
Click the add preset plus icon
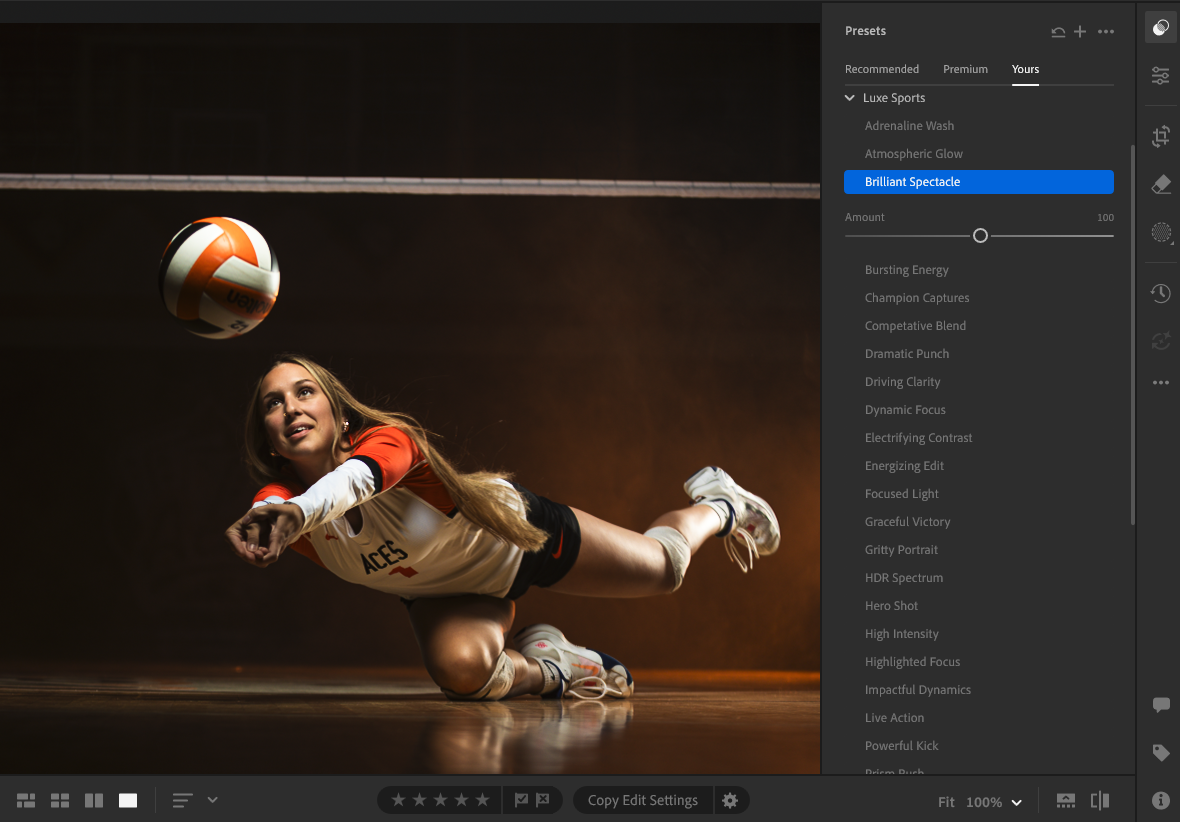(x=1080, y=32)
